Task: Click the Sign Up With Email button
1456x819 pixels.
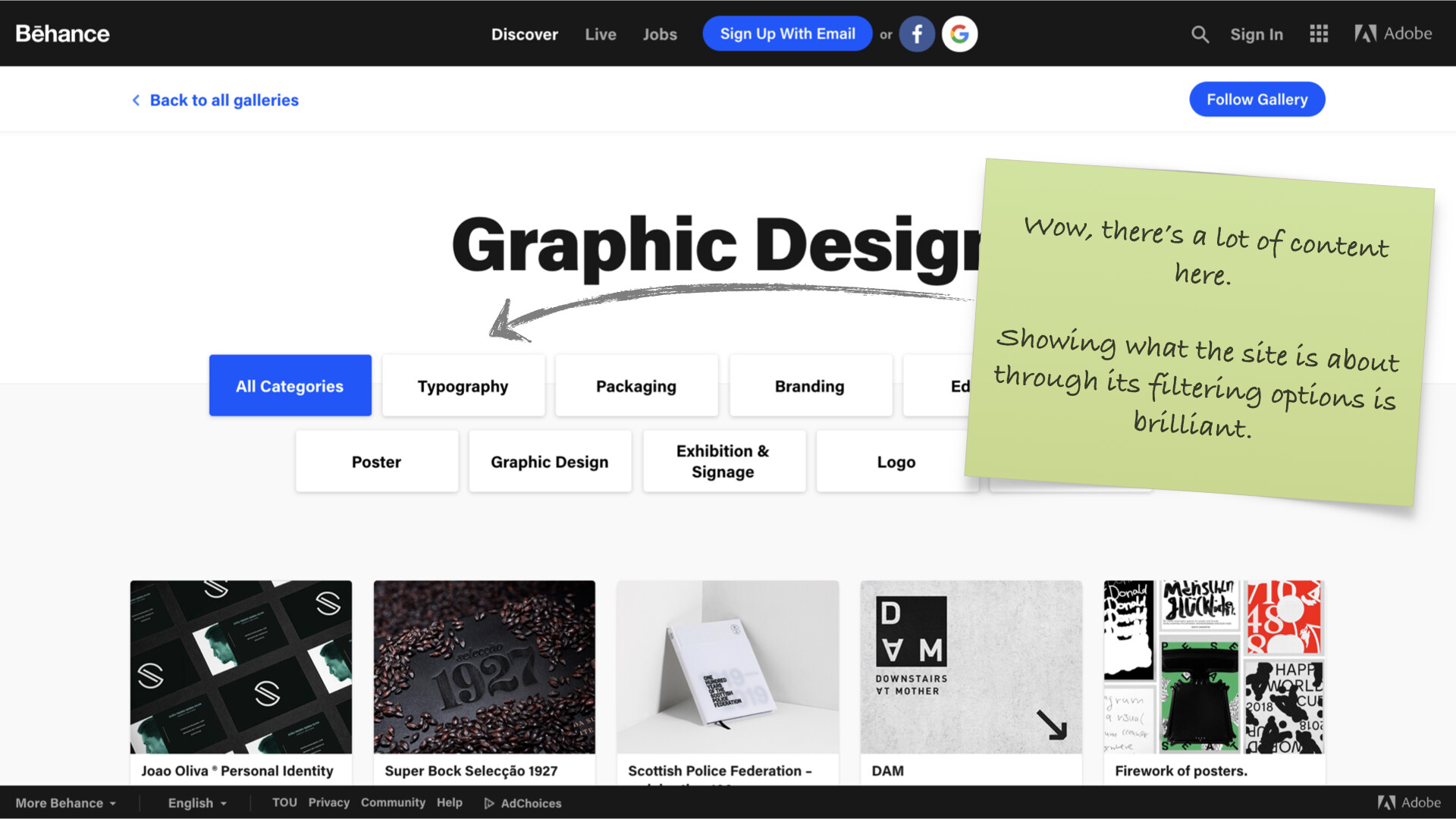Action: (x=787, y=34)
